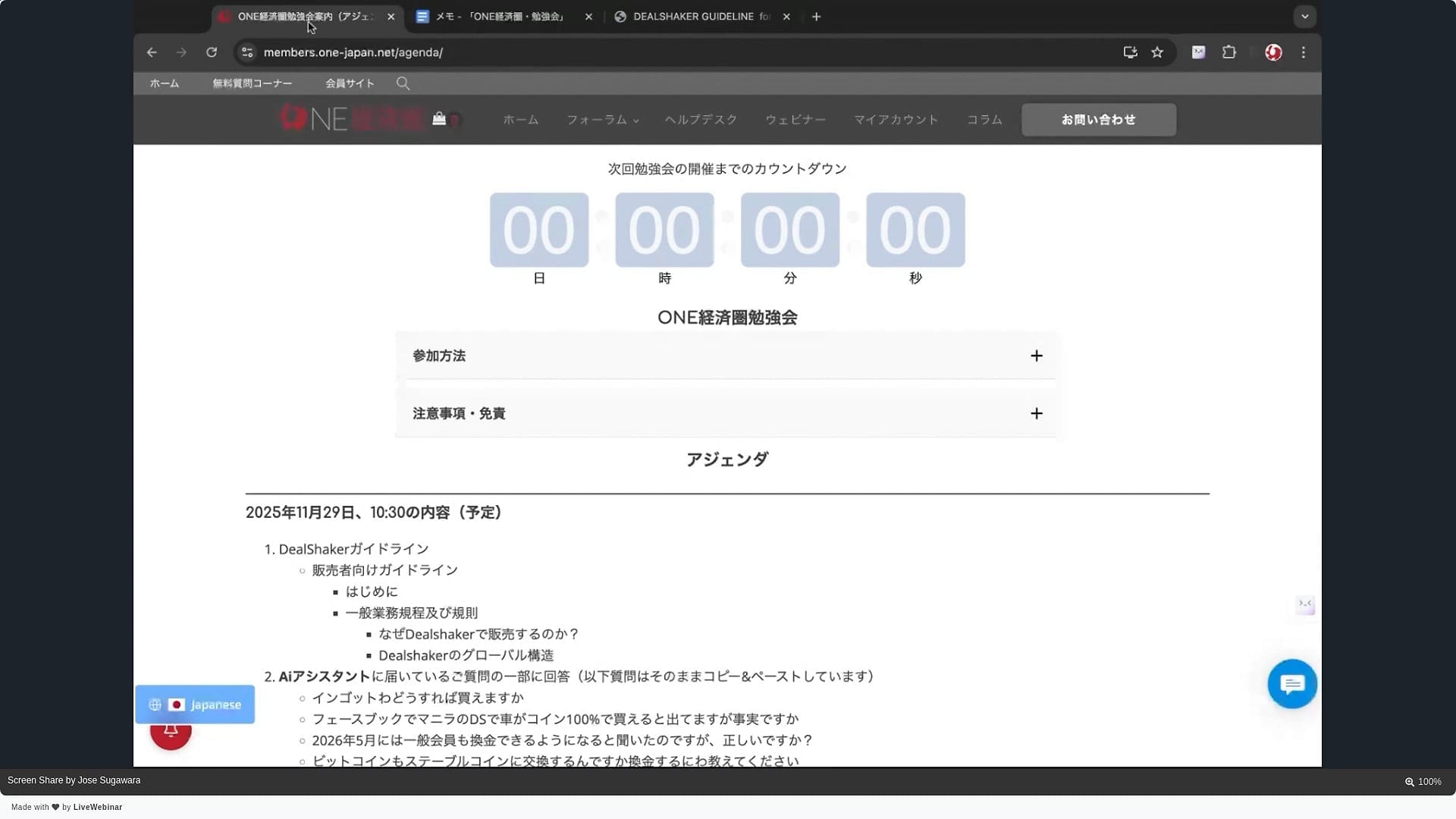Open the フォーラム dropdown menu
The height and width of the screenshot is (819, 1456).
click(x=602, y=120)
